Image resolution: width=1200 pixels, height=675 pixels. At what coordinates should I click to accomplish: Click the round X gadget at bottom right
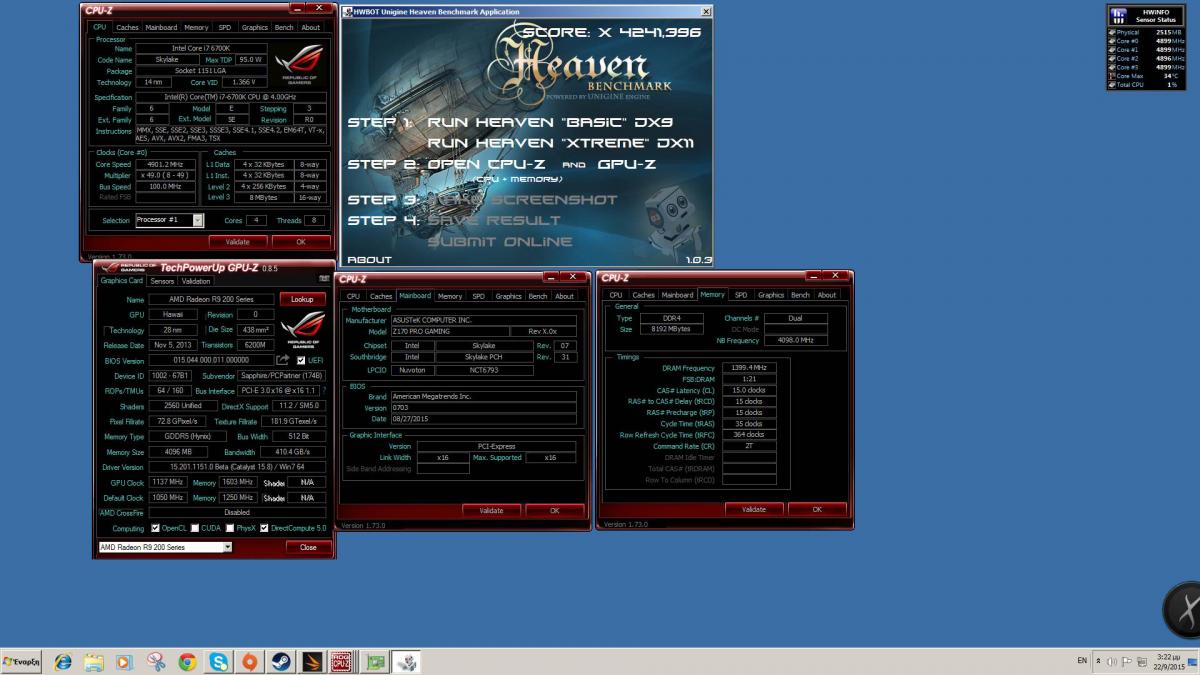(1183, 609)
